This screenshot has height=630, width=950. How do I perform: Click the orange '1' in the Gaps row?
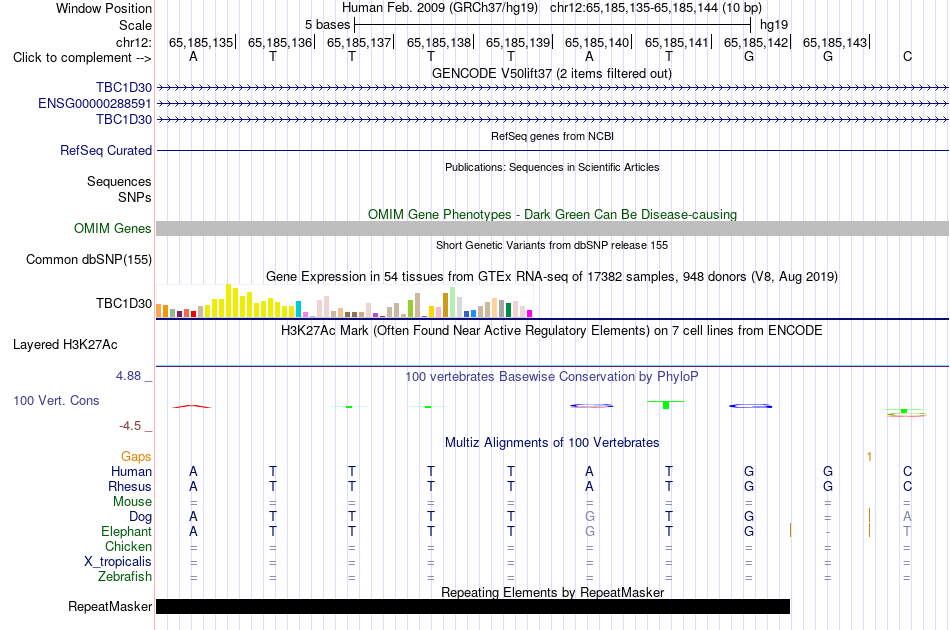(x=869, y=457)
